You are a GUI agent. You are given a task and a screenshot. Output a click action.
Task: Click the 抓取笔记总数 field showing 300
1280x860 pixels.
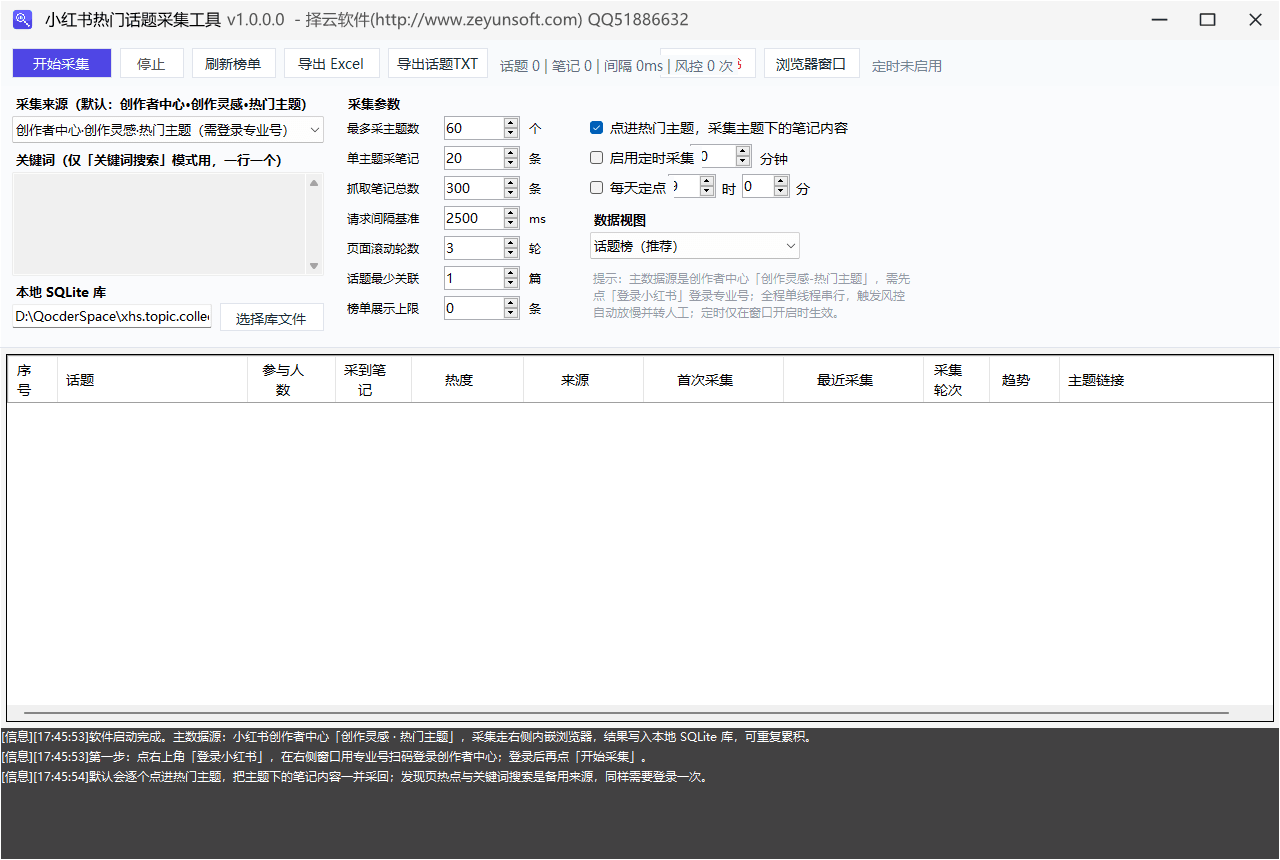click(473, 188)
